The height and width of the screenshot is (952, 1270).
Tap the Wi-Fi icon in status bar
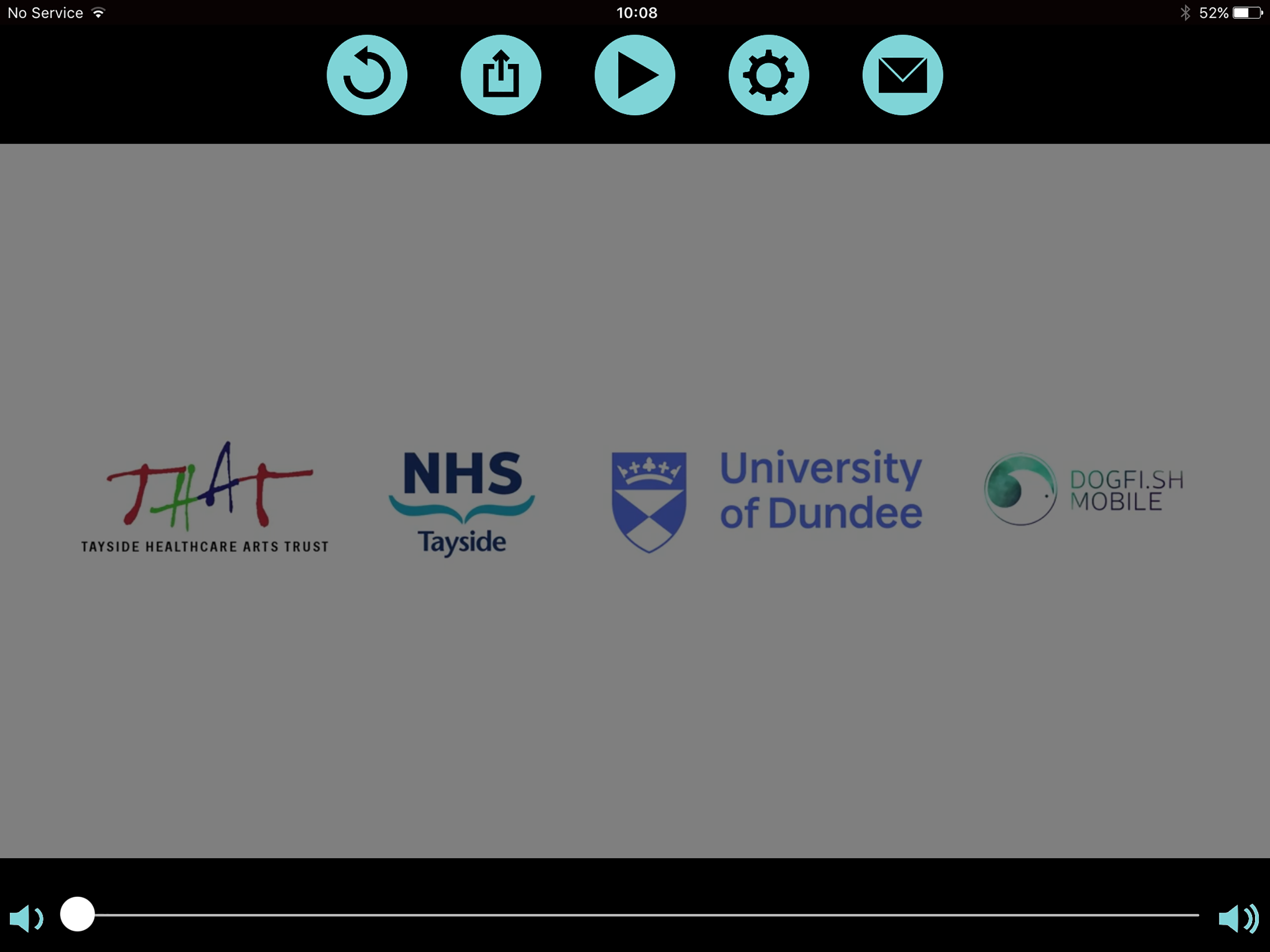(x=99, y=13)
